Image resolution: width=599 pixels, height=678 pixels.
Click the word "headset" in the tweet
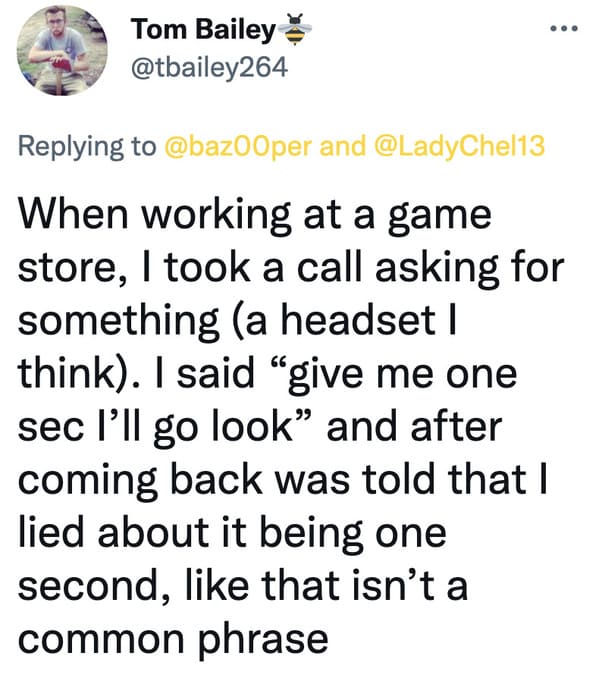click(359, 319)
